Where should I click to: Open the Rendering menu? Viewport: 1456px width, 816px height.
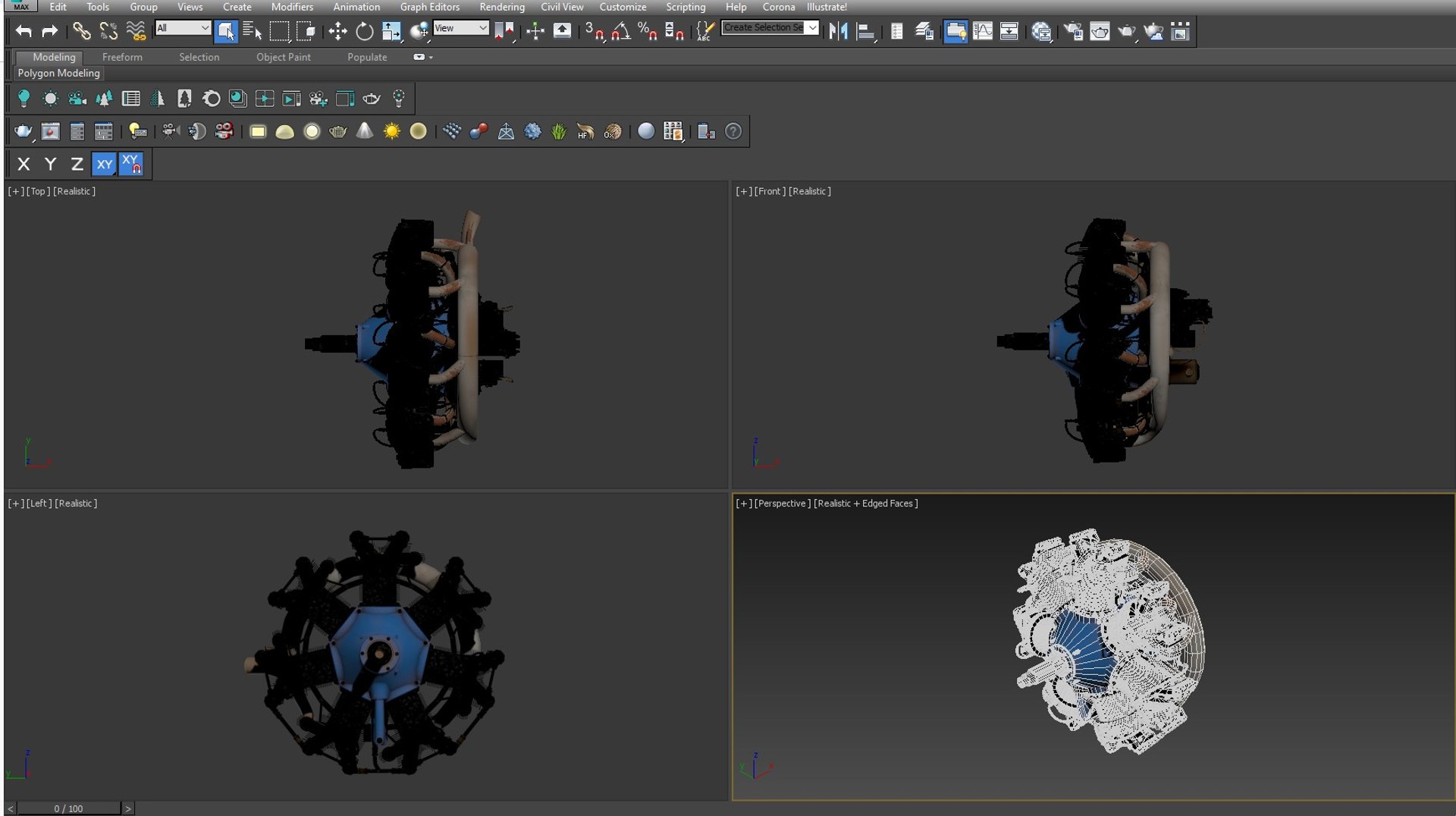502,7
